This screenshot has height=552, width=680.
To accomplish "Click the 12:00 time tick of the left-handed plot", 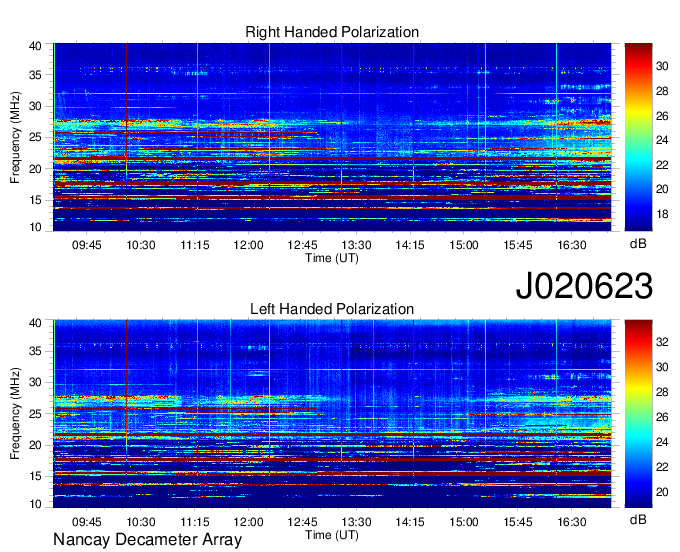I will 248,522.
